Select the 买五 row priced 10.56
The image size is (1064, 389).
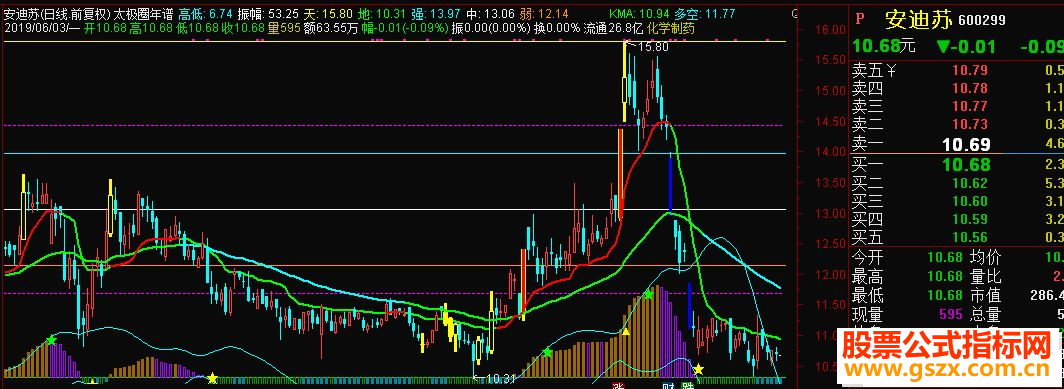(x=957, y=238)
